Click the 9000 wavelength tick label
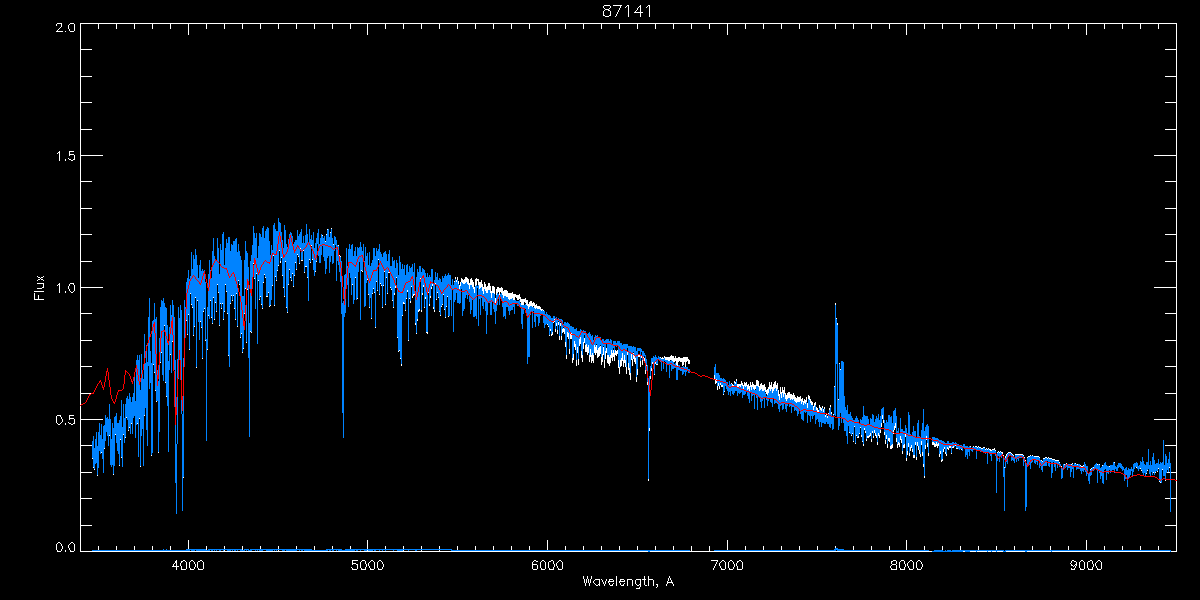 click(1087, 563)
